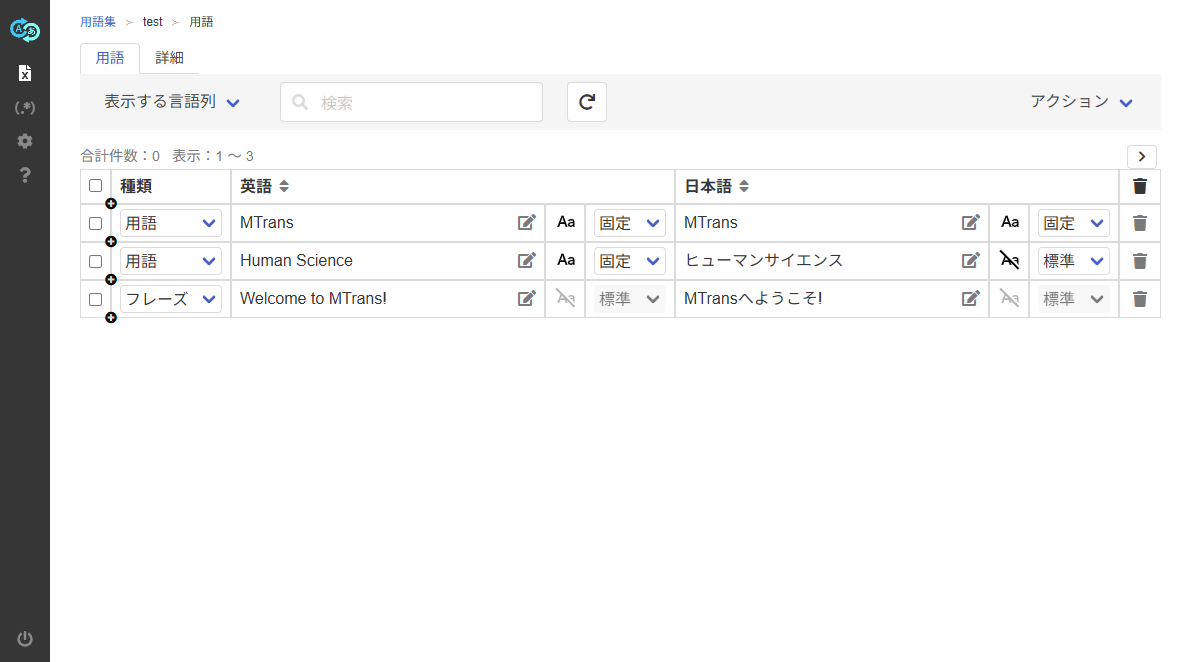Open the Excel file icon in sidebar
Image resolution: width=1202 pixels, height=662 pixels.
click(x=25, y=73)
